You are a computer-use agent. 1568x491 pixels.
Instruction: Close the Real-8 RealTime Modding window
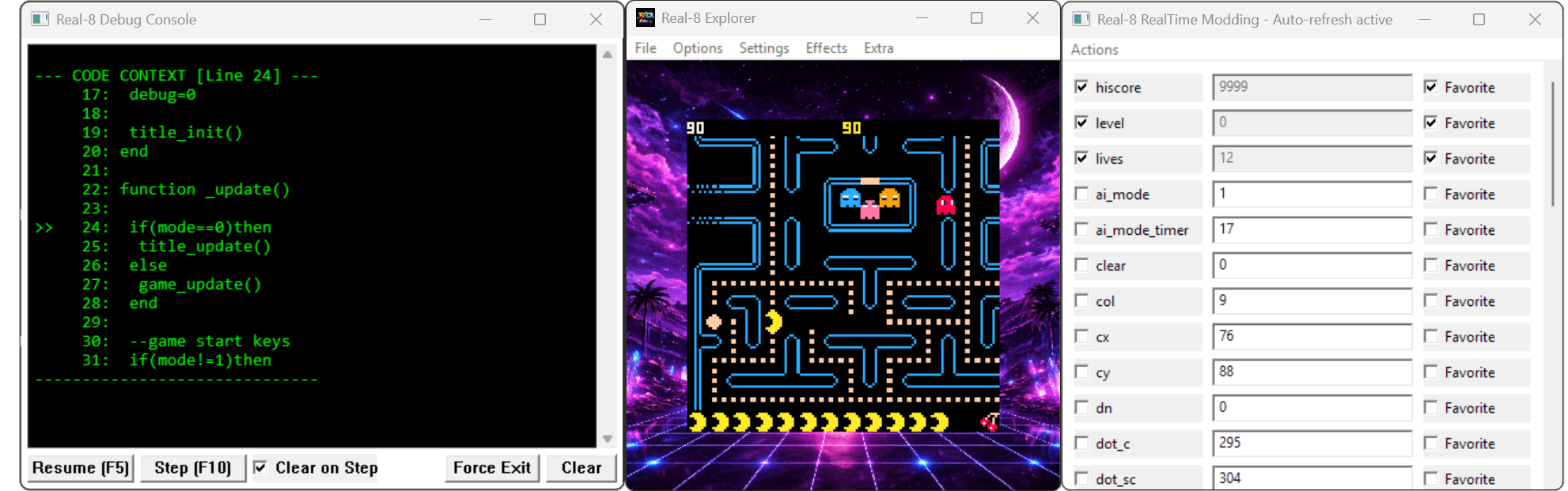point(1535,19)
